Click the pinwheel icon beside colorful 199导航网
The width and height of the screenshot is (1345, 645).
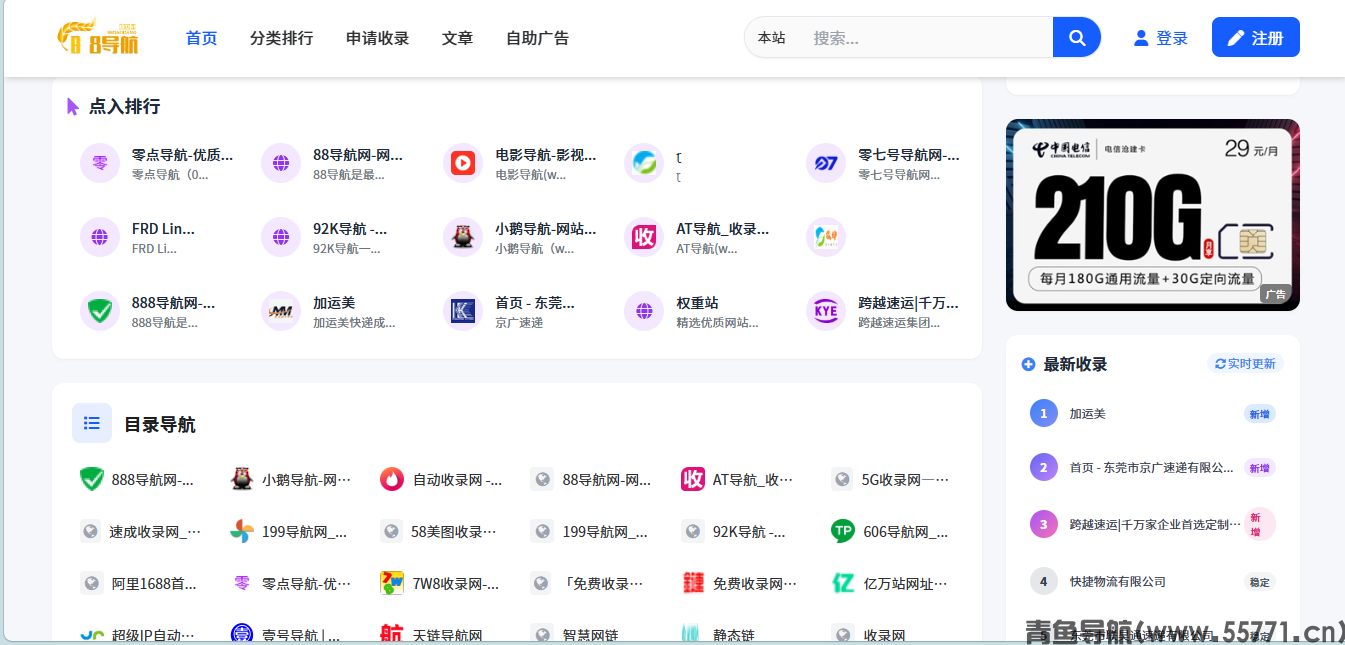(242, 531)
